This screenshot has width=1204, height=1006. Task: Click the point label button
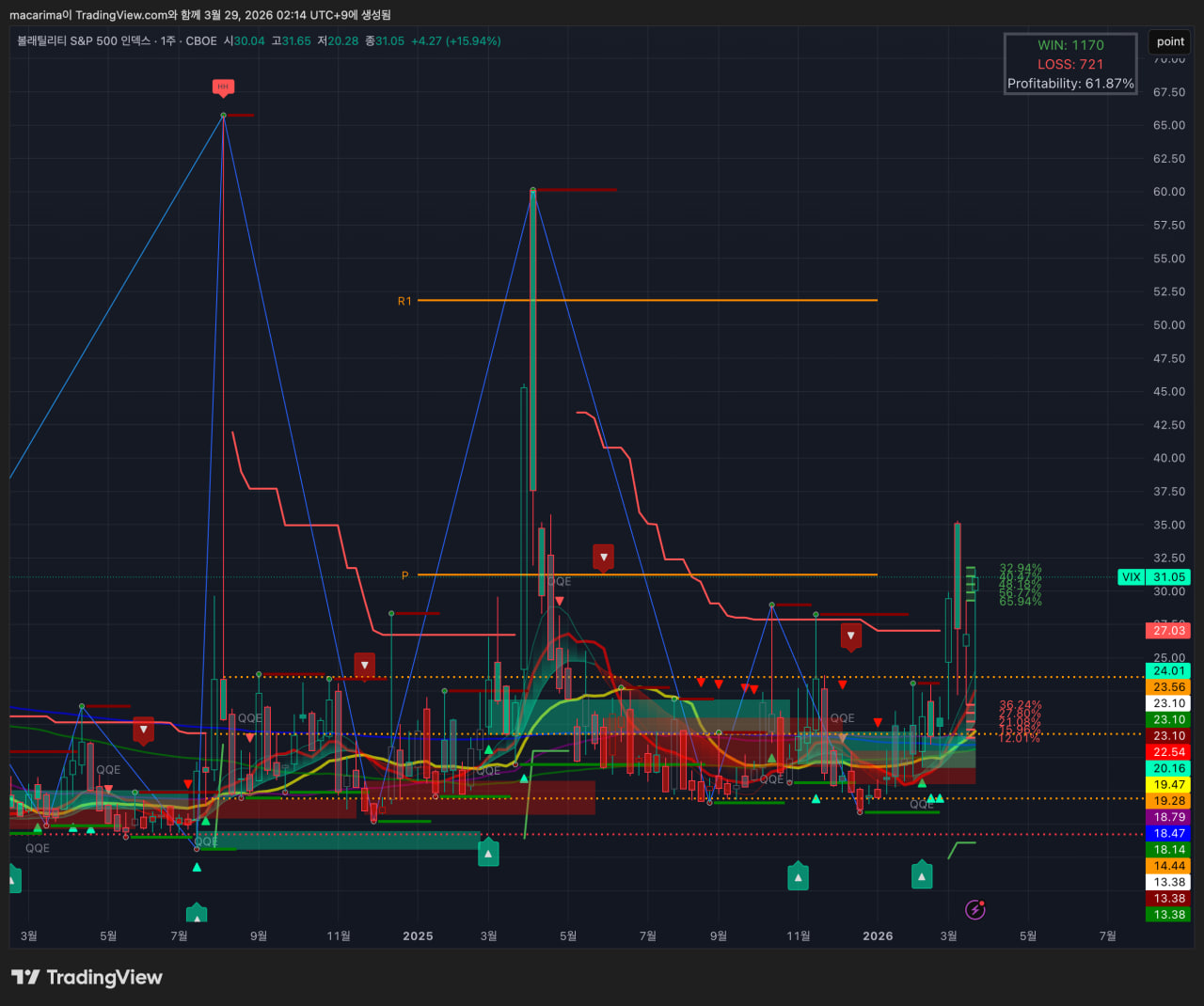point(1170,41)
